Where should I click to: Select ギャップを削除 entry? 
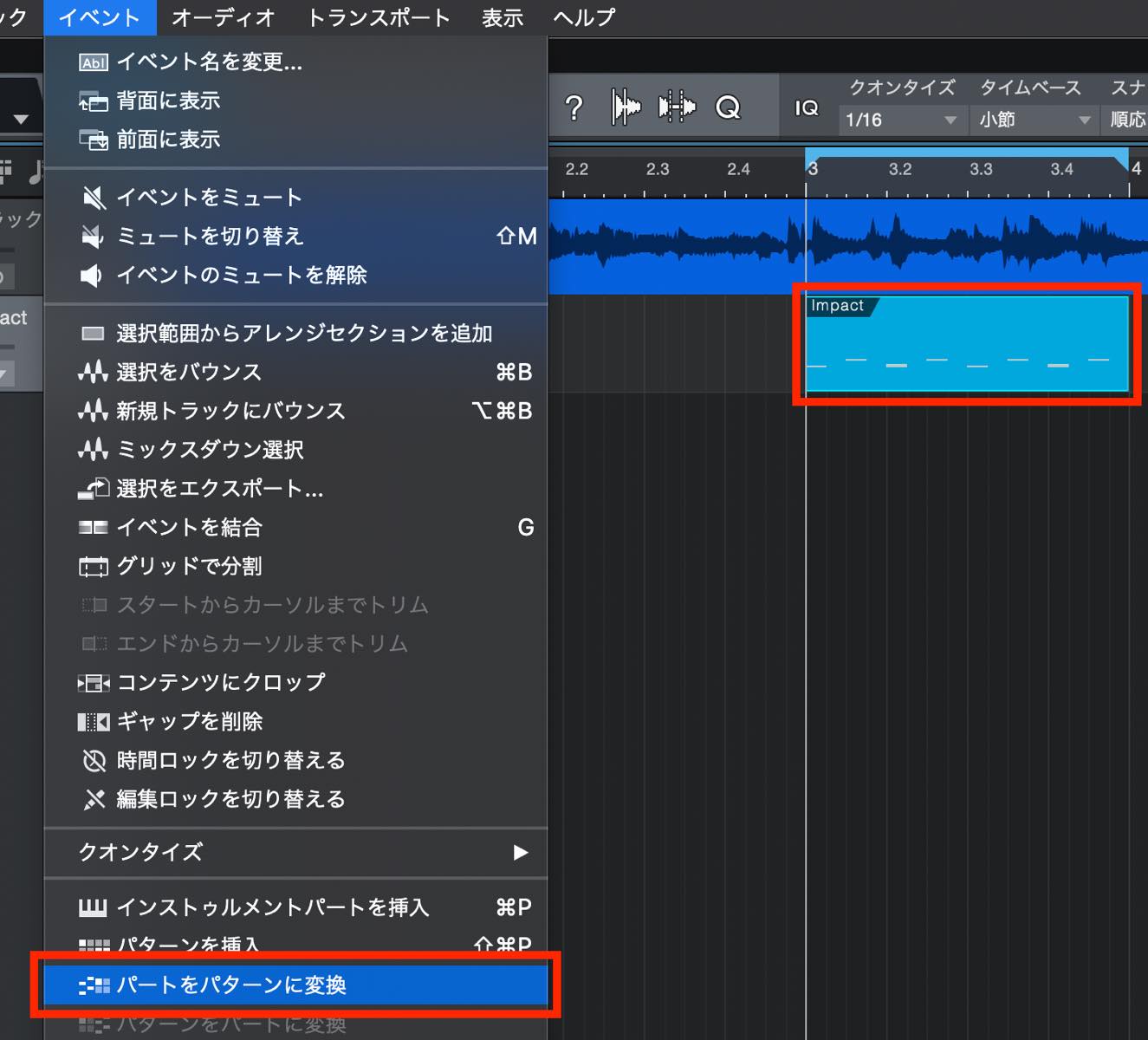[295, 721]
